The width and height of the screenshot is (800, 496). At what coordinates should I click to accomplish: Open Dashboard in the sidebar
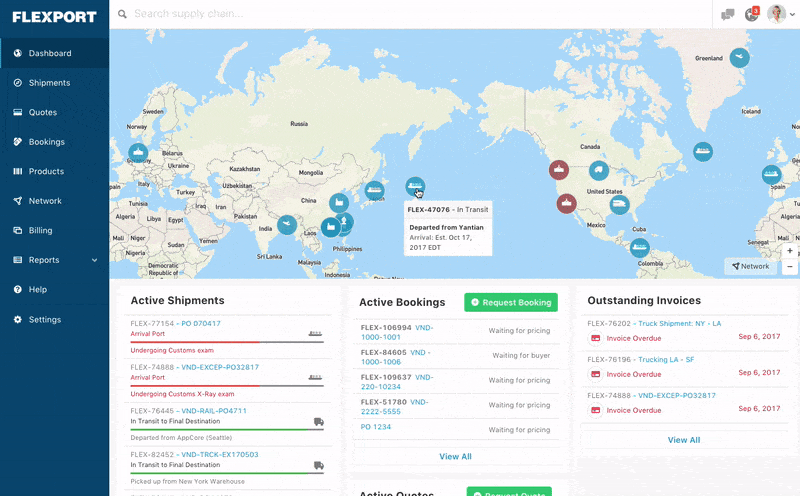tap(55, 53)
